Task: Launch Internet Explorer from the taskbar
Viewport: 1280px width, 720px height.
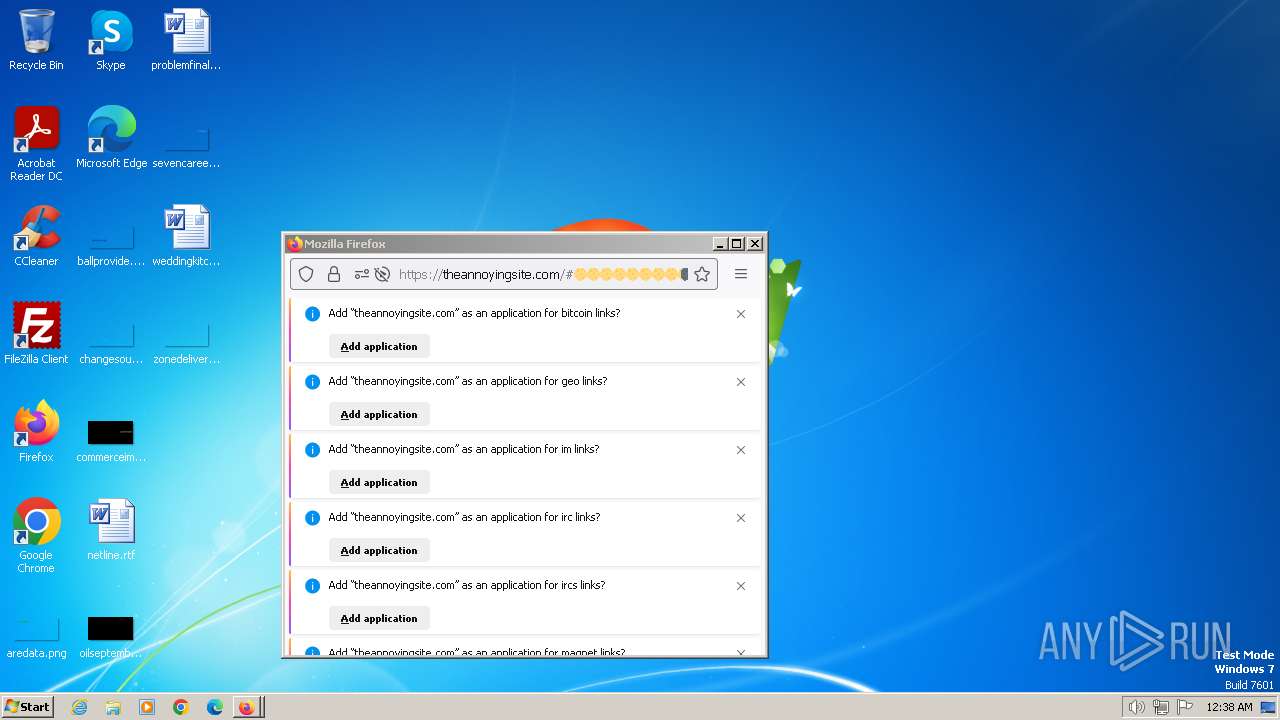Action: point(79,707)
